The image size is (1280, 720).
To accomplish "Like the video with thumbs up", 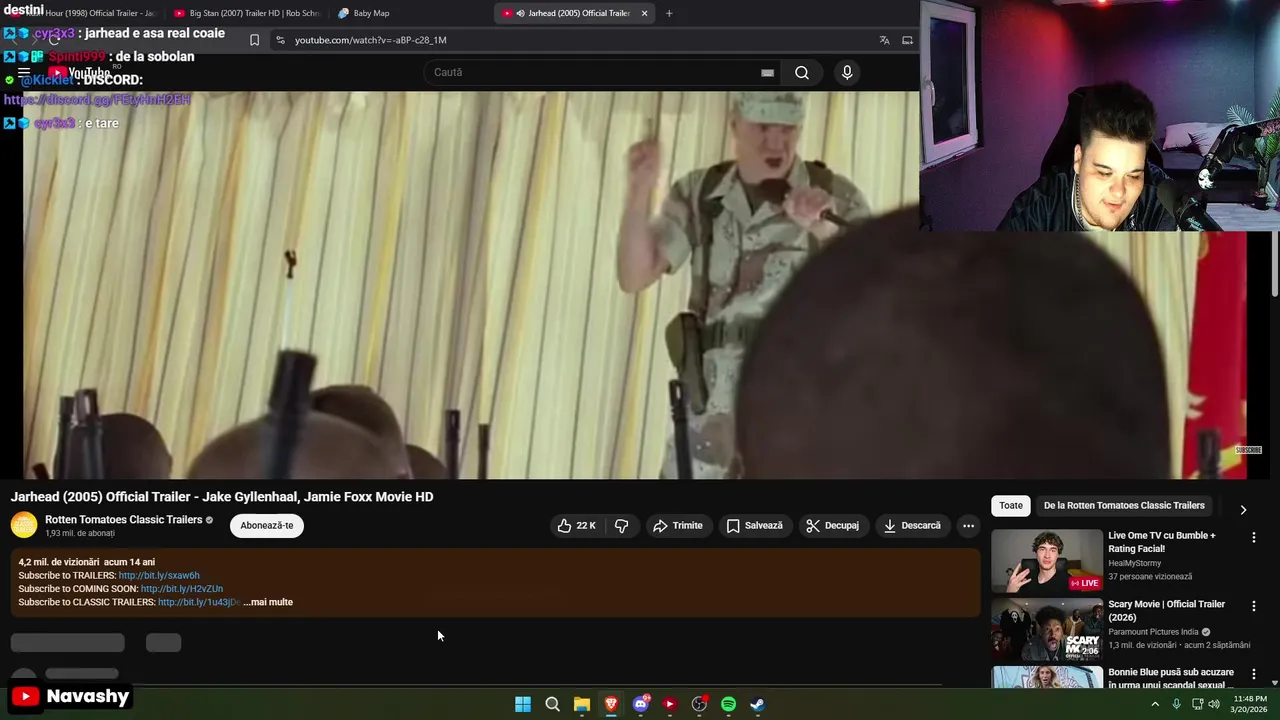I will click(577, 525).
